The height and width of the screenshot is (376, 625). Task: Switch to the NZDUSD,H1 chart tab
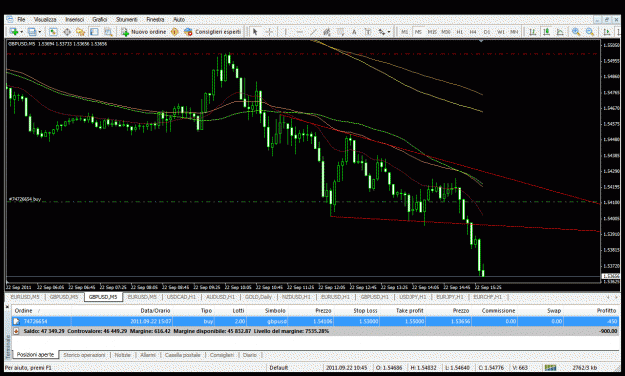(296, 297)
